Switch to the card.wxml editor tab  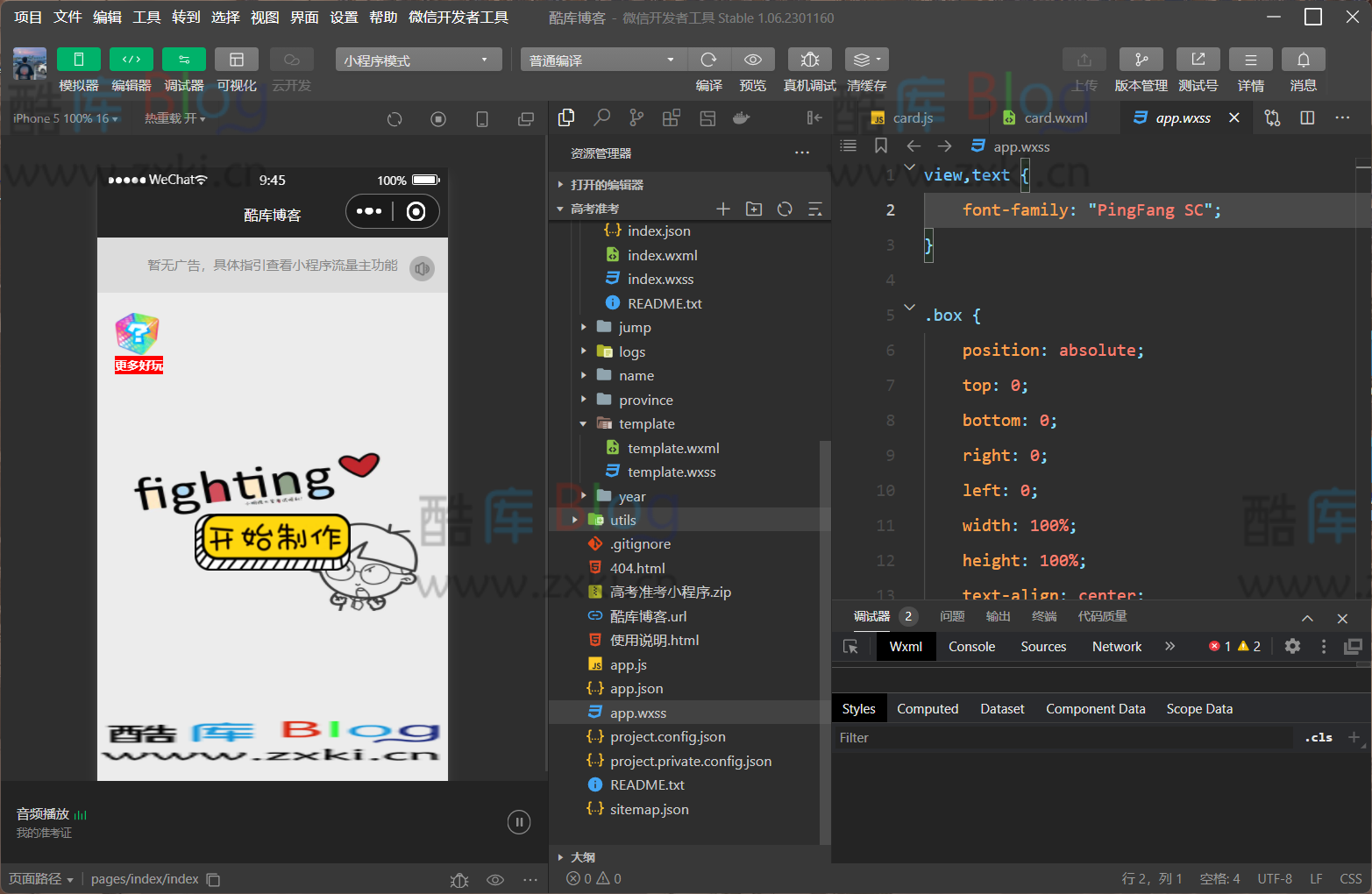point(1055,118)
